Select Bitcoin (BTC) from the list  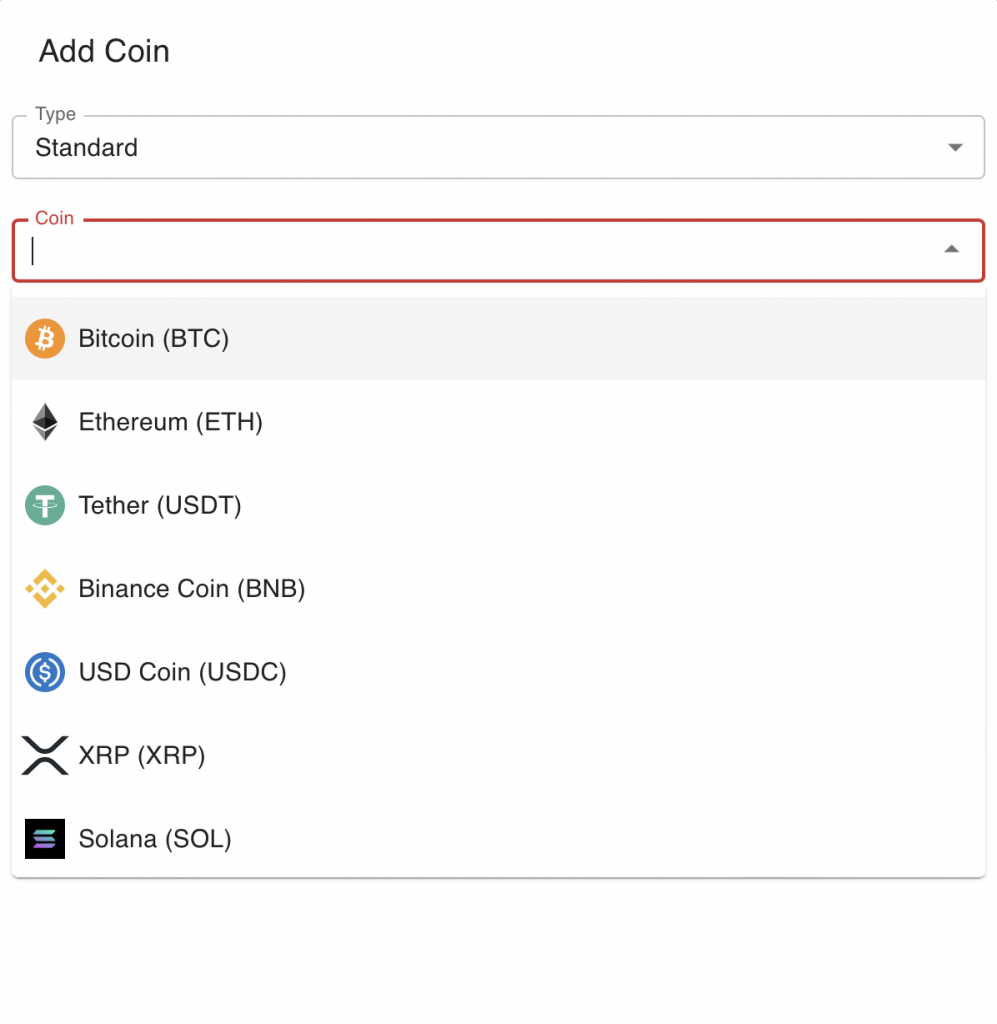pyautogui.click(x=498, y=338)
